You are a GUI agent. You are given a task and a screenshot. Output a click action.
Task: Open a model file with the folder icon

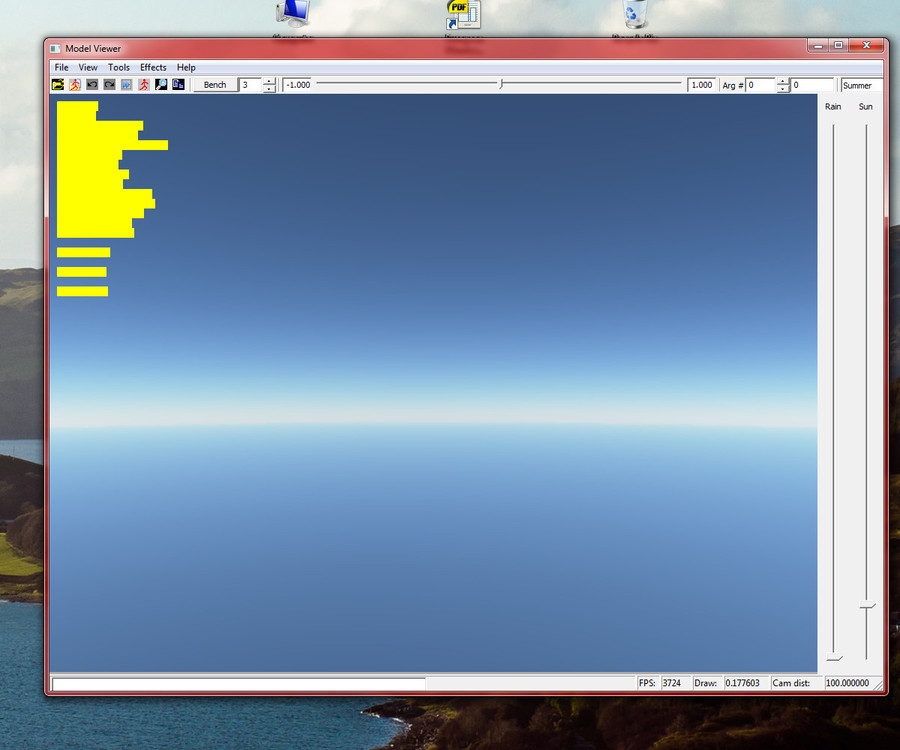pyautogui.click(x=56, y=85)
